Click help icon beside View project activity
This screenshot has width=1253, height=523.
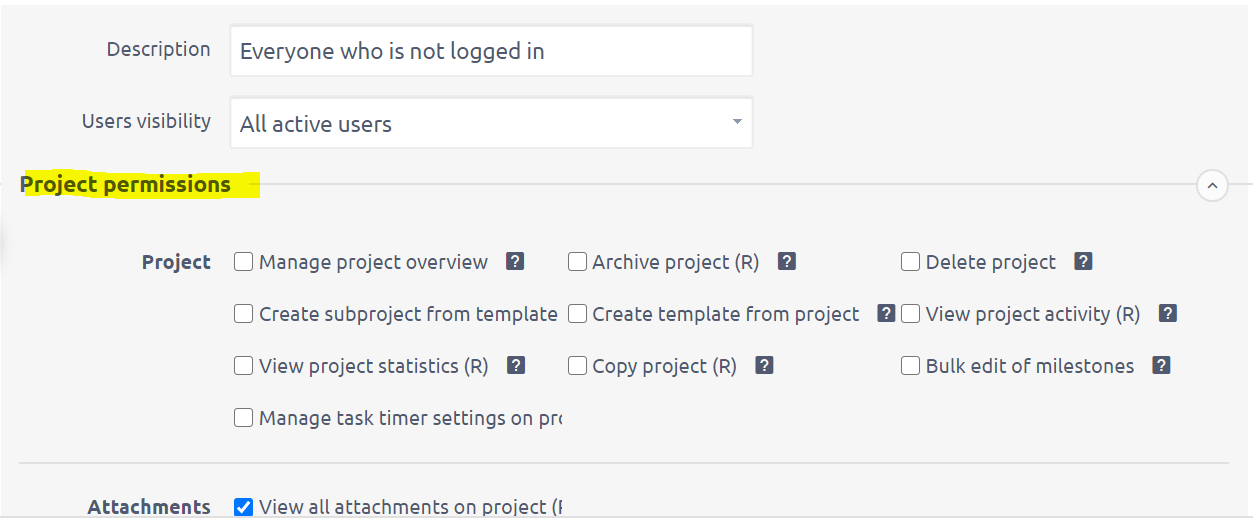click(x=1167, y=314)
